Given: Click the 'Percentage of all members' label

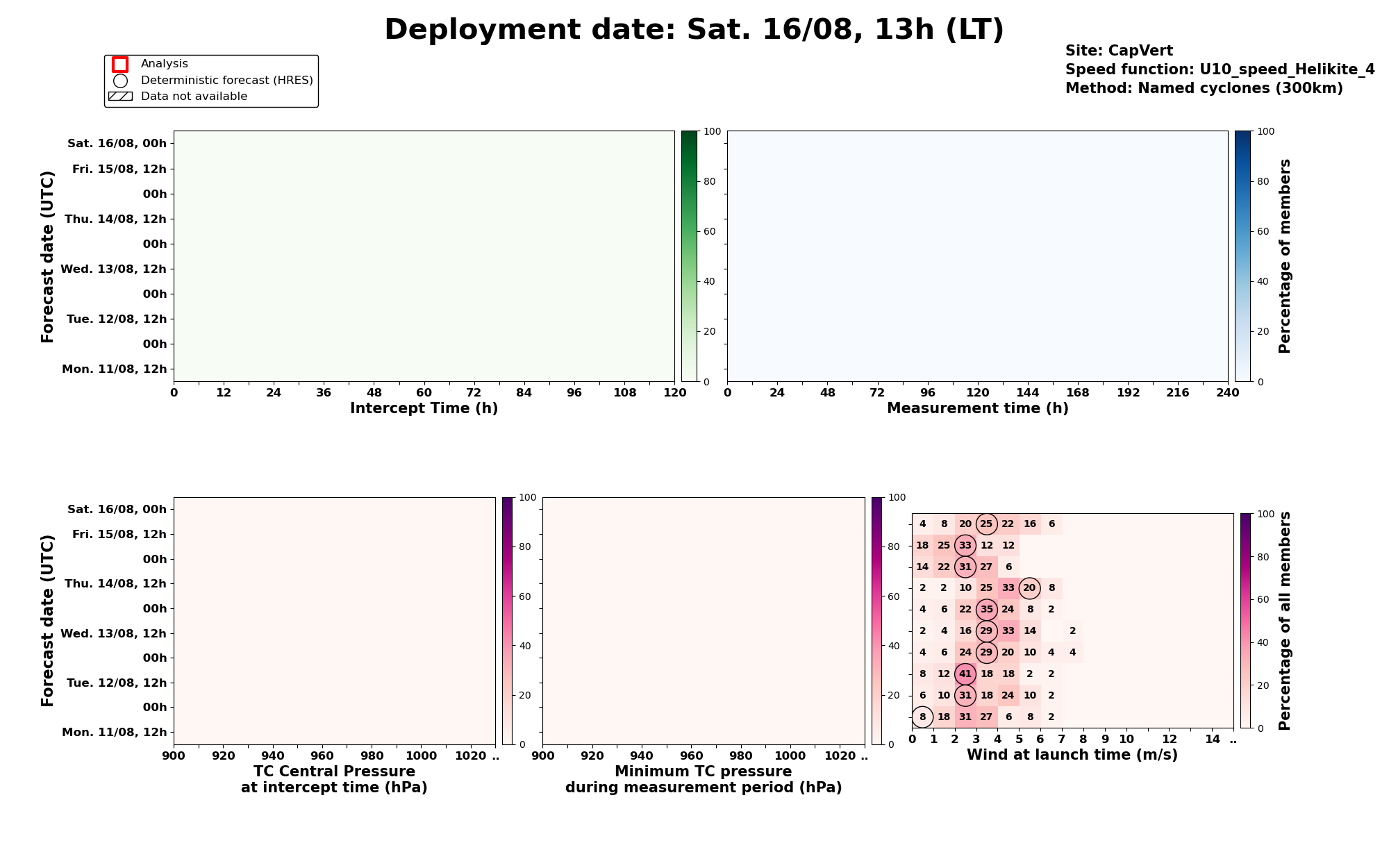Looking at the screenshot, I should (1285, 621).
